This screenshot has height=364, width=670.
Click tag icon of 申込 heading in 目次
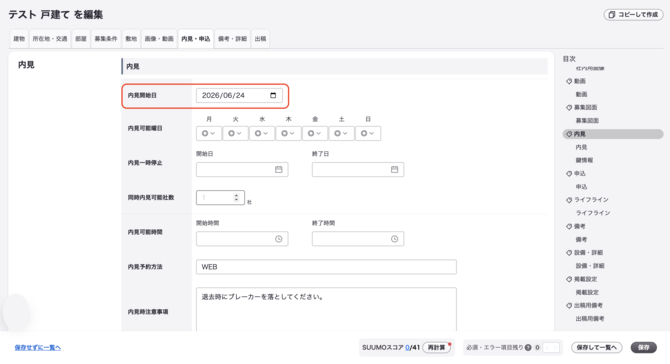pos(569,173)
